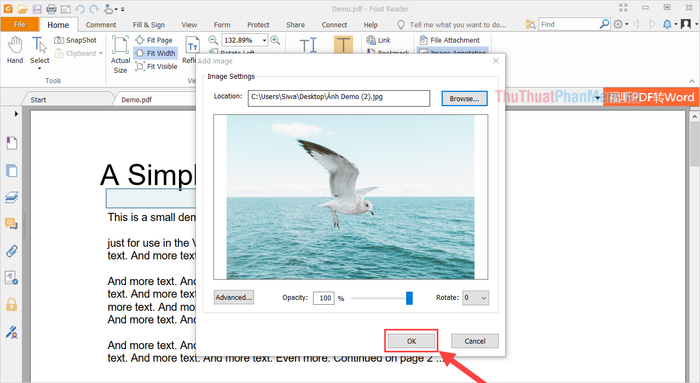Click the Highlight T icon

click(x=343, y=45)
